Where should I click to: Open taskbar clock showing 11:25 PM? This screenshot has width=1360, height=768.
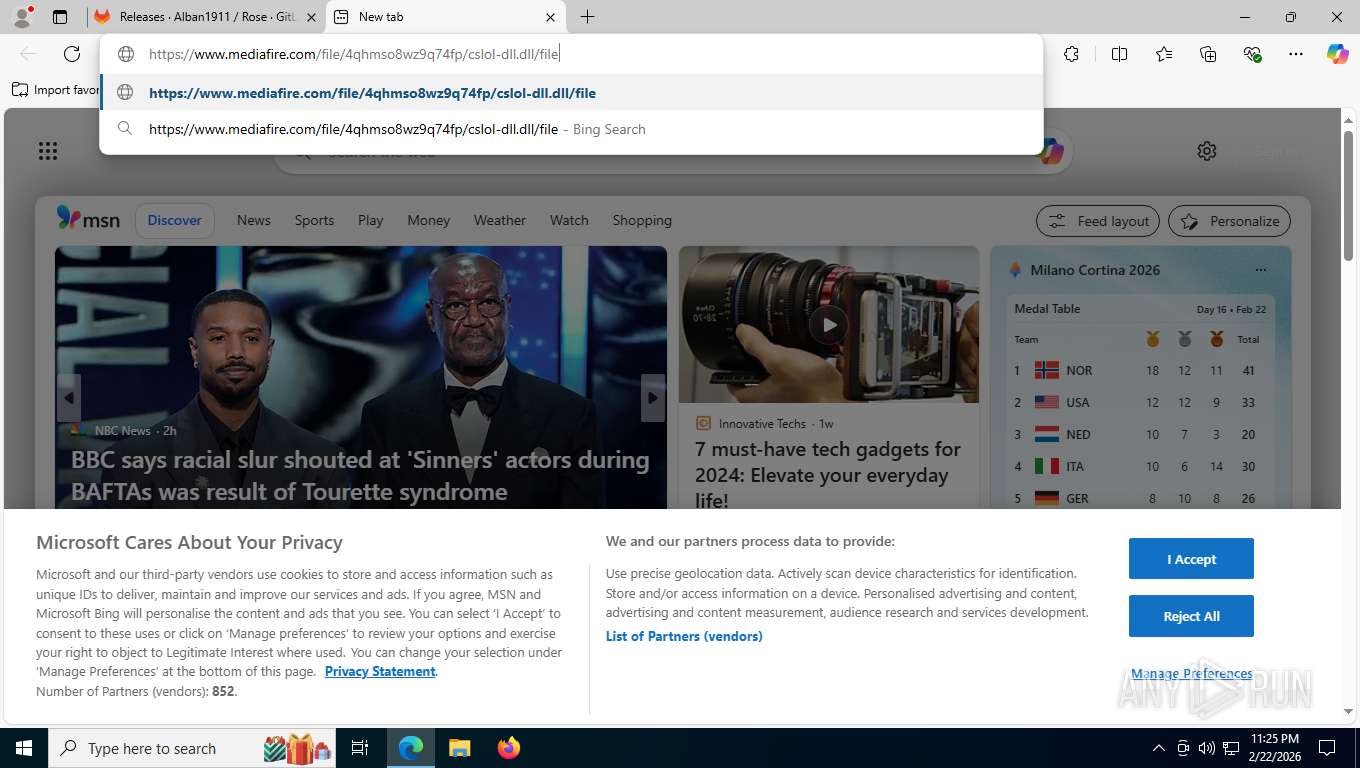pos(1274,748)
